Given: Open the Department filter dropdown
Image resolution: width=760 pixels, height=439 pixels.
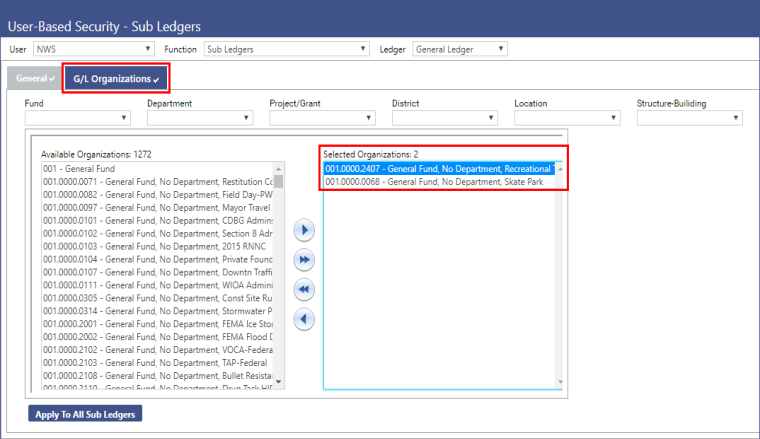Looking at the screenshot, I should [200, 118].
